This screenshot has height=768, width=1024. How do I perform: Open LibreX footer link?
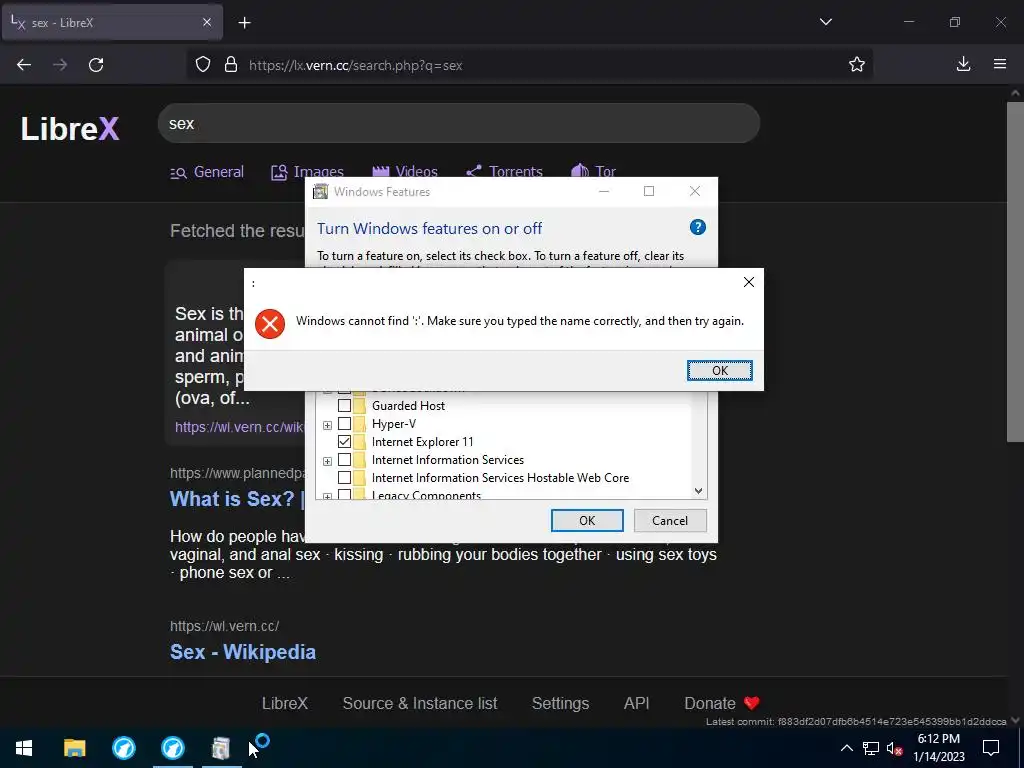coord(285,703)
